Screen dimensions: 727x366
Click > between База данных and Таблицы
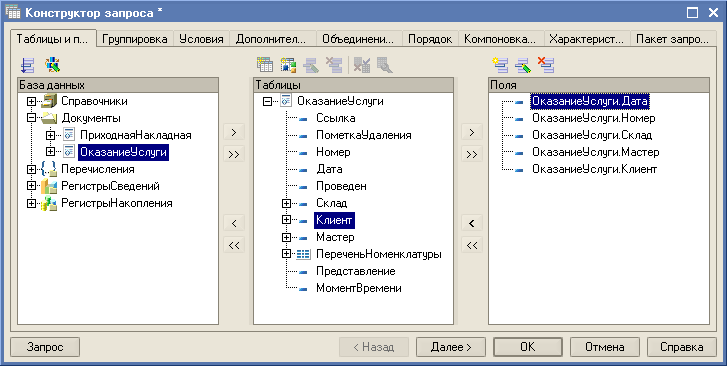(x=234, y=132)
